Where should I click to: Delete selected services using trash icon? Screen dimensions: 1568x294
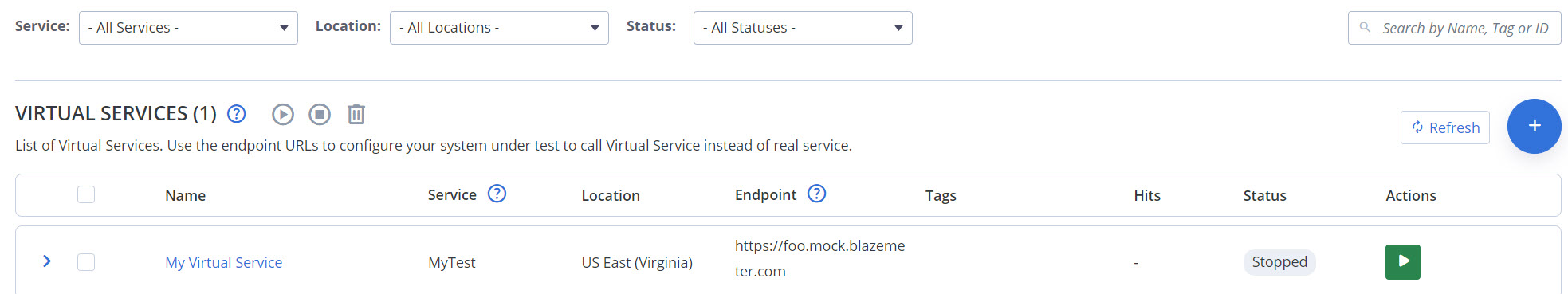[x=356, y=115]
